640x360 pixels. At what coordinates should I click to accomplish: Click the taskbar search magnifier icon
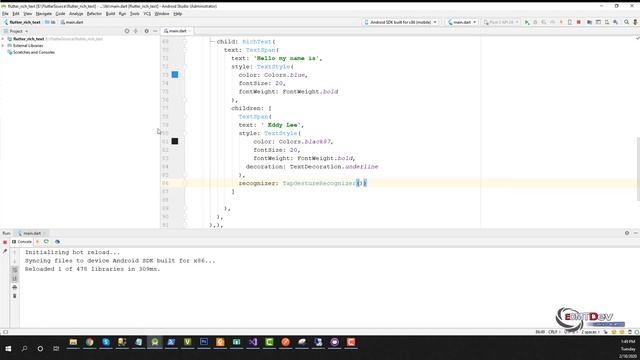click(x=24, y=349)
